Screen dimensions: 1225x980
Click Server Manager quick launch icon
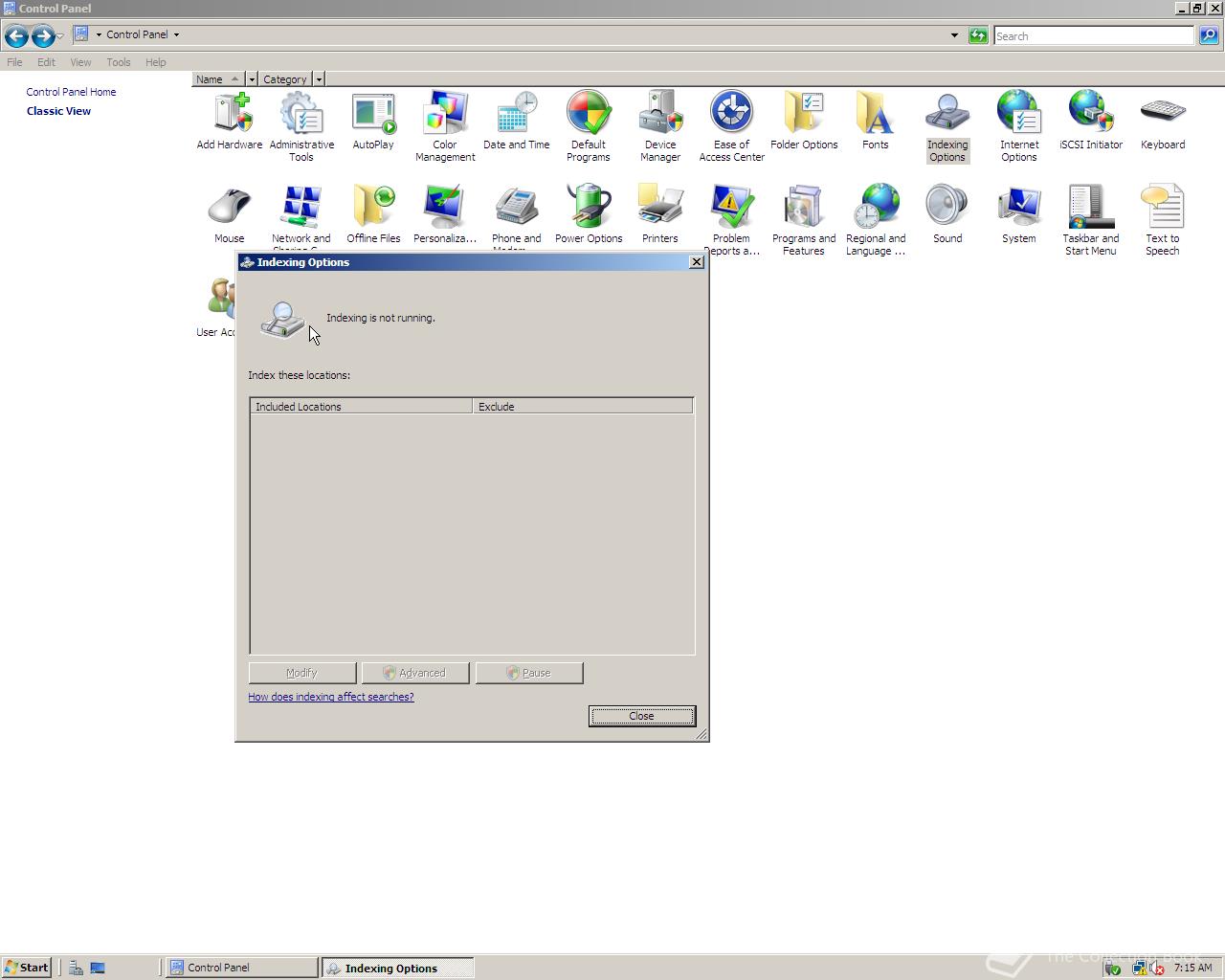[76, 968]
